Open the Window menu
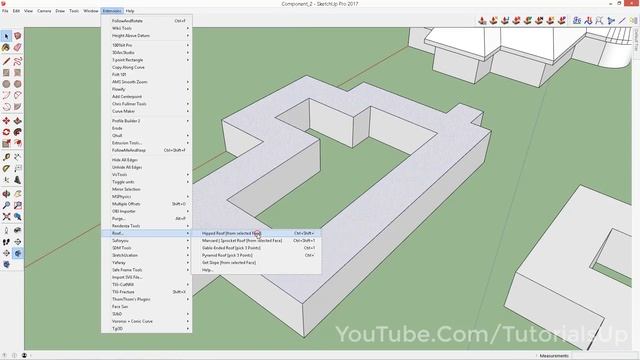640x360 pixels. 91,11
